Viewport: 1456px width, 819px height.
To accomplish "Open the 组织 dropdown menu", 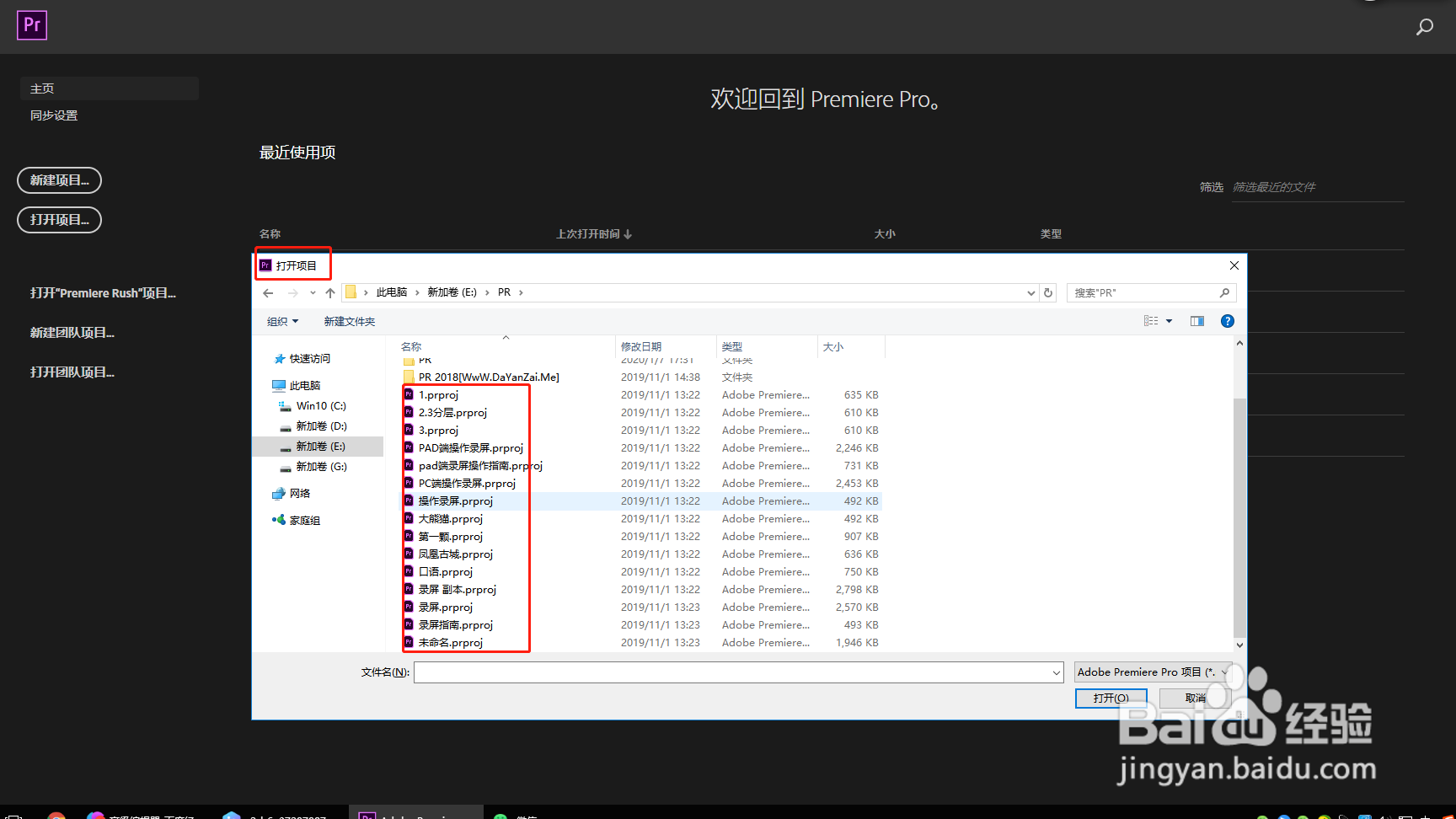I will coord(283,322).
